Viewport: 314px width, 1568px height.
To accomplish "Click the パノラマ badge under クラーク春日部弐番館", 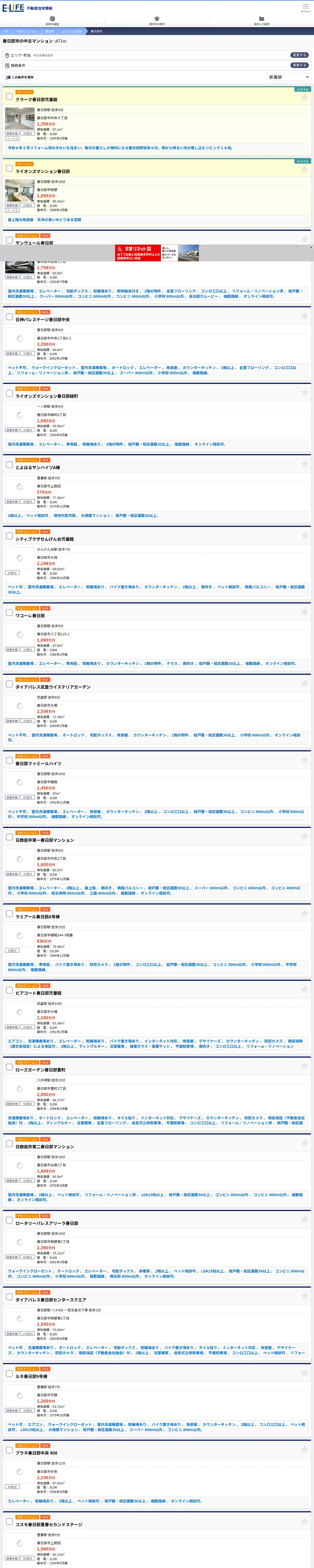I will tap(12, 139).
